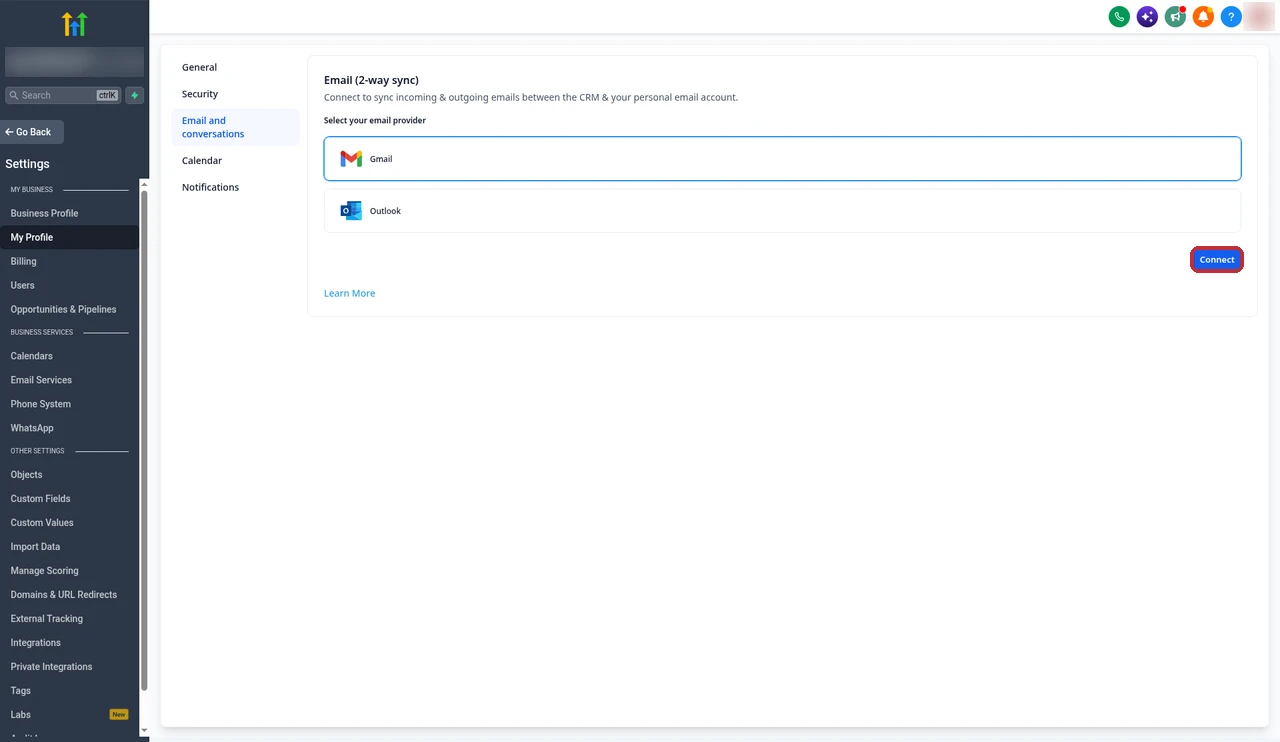Open My Profile settings
Image resolution: width=1280 pixels, height=742 pixels.
pos(70,237)
